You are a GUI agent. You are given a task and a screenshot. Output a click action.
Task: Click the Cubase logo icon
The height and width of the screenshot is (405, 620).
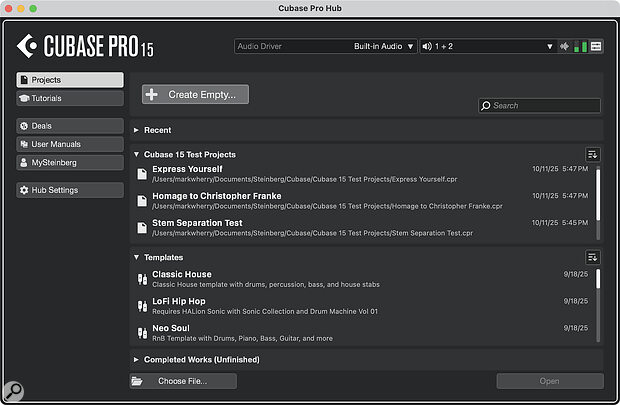coord(27,46)
